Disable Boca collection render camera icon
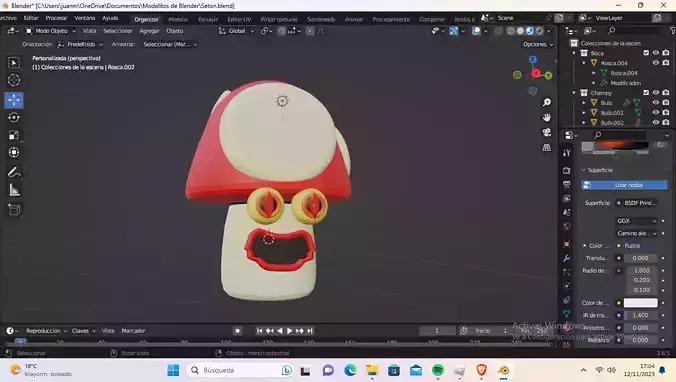The image size is (676, 382). pyautogui.click(x=666, y=53)
